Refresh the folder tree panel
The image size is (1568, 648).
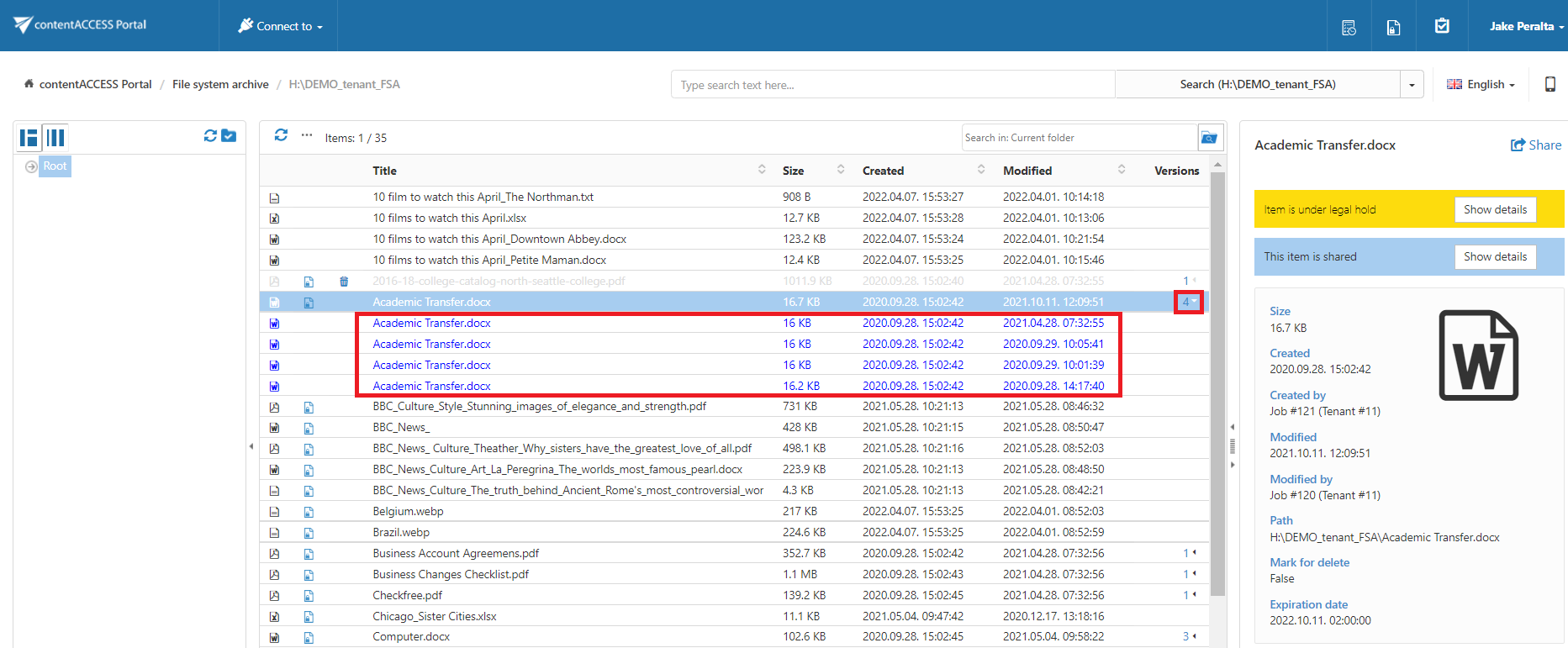[210, 136]
